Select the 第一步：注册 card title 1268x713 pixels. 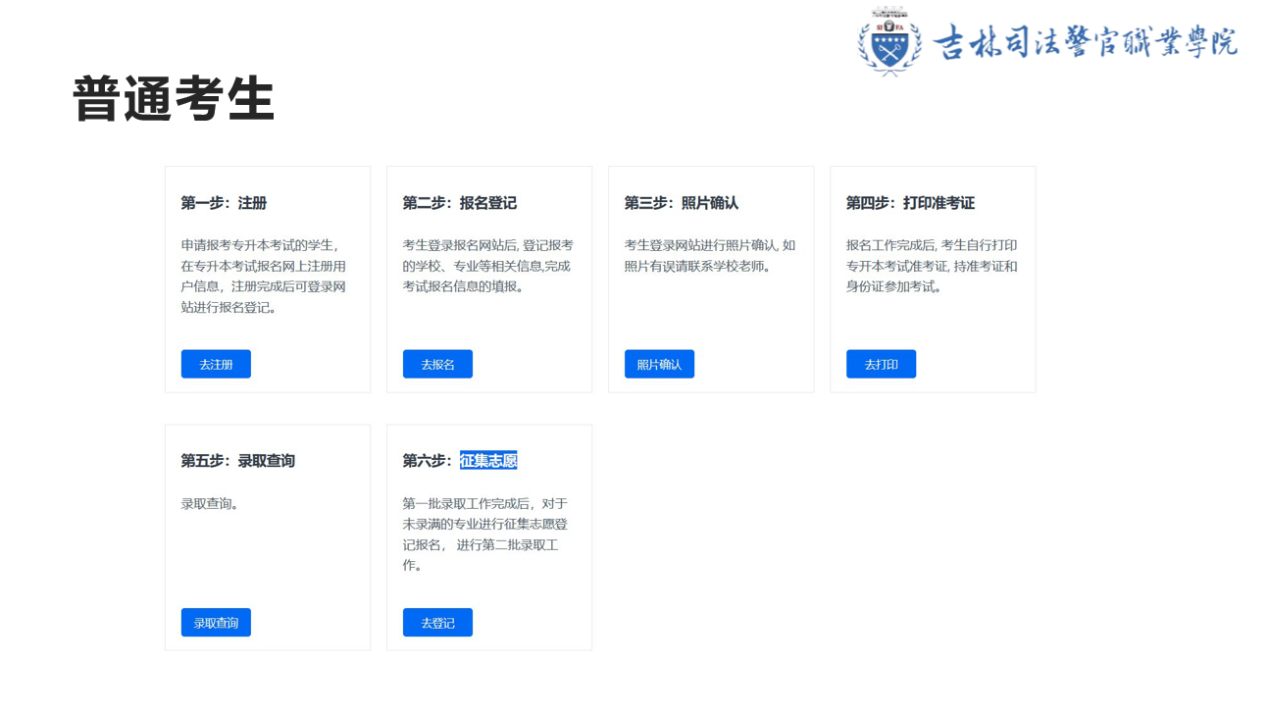click(x=224, y=203)
